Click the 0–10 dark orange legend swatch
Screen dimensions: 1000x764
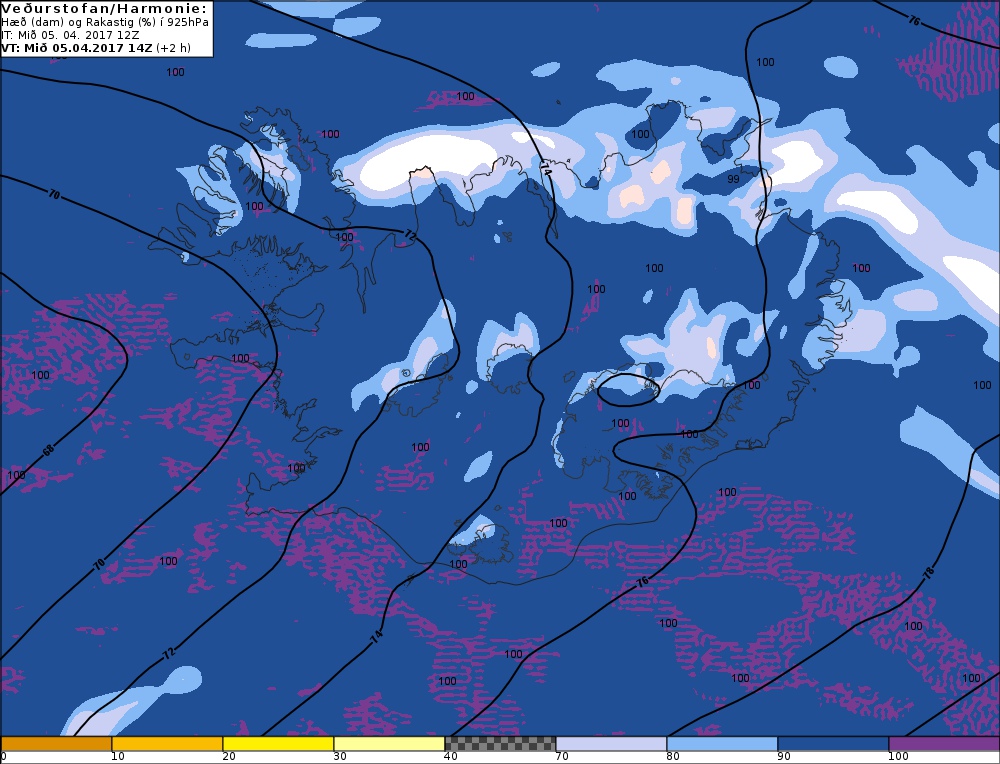tap(56, 744)
